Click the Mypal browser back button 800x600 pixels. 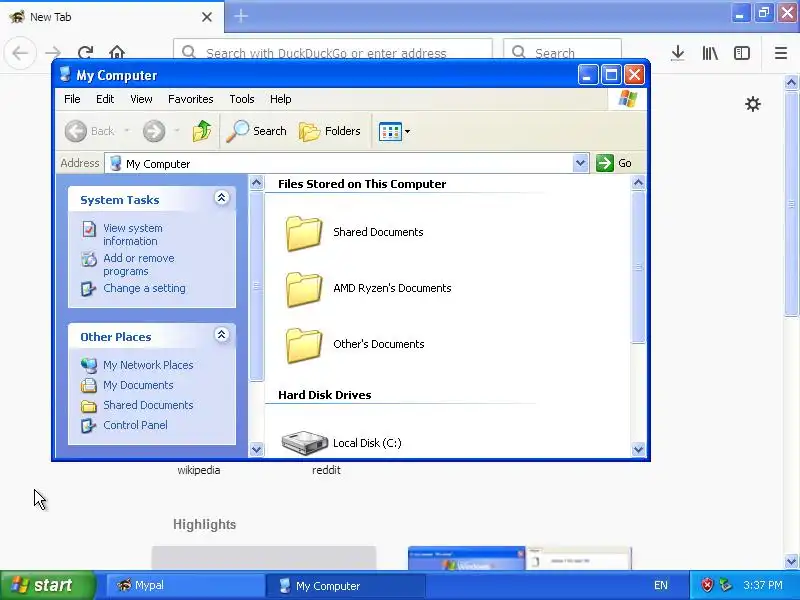pos(20,53)
